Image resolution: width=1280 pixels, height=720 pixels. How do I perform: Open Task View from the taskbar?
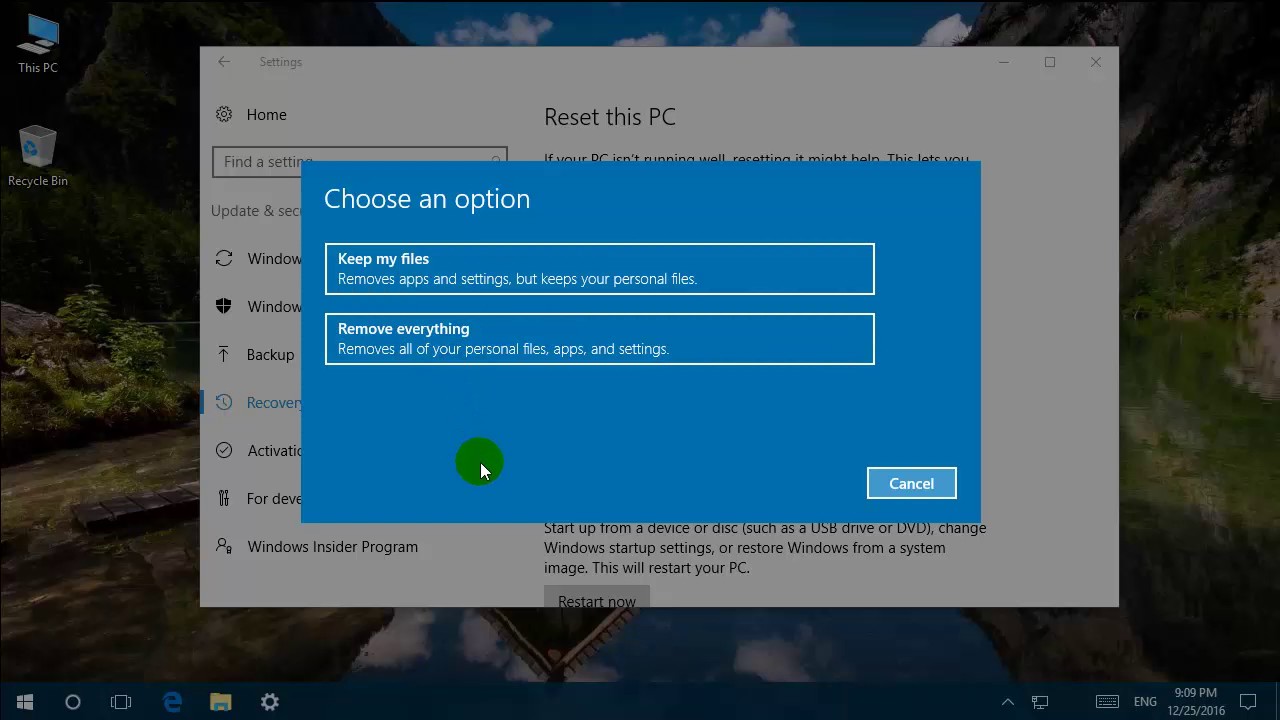[121, 702]
